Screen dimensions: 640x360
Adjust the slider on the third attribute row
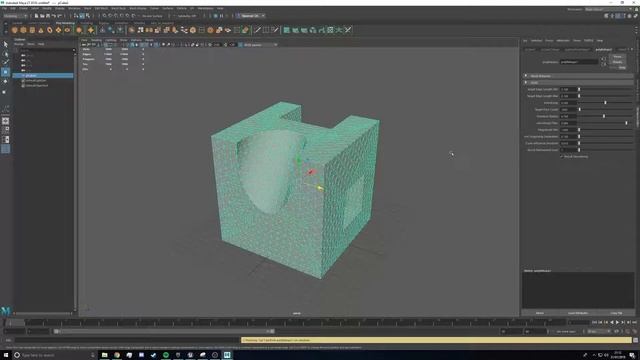pos(606,103)
